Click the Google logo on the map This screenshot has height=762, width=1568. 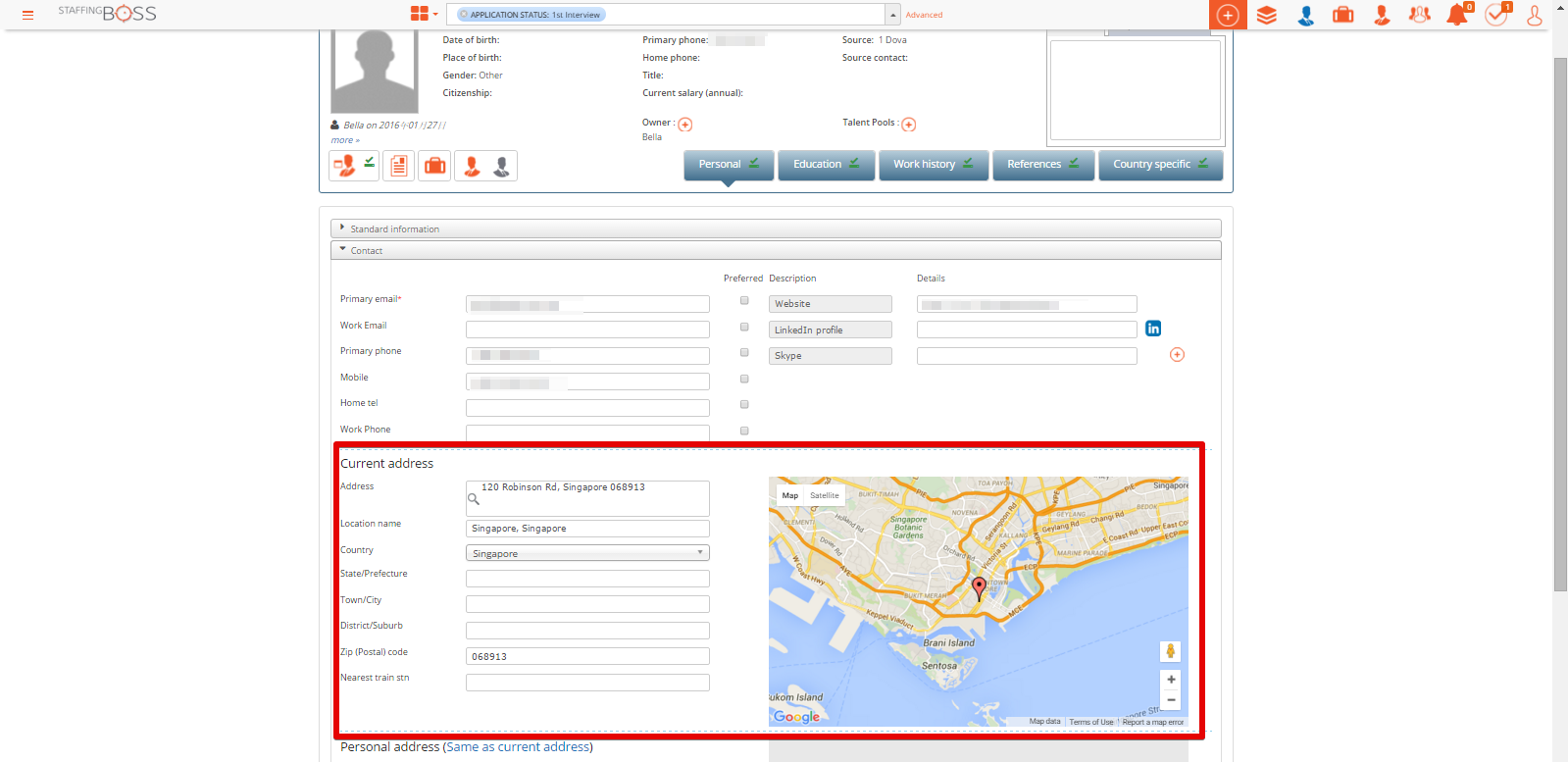point(796,717)
